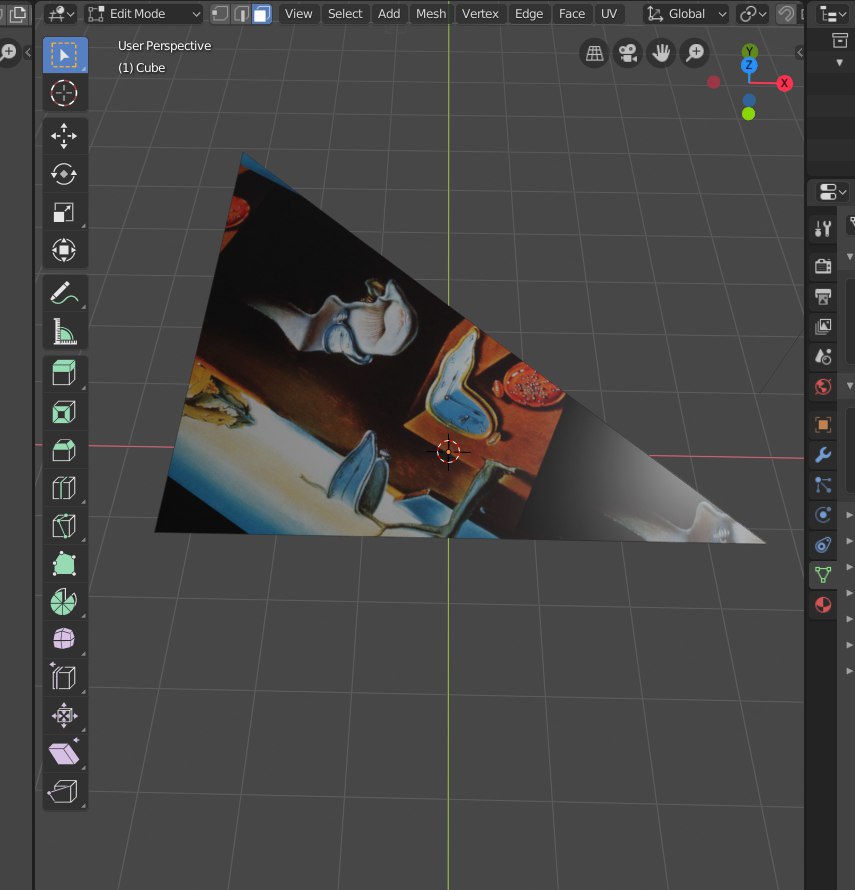
Task: Open the outliner filter dropdown arrow
Action: [x=840, y=62]
